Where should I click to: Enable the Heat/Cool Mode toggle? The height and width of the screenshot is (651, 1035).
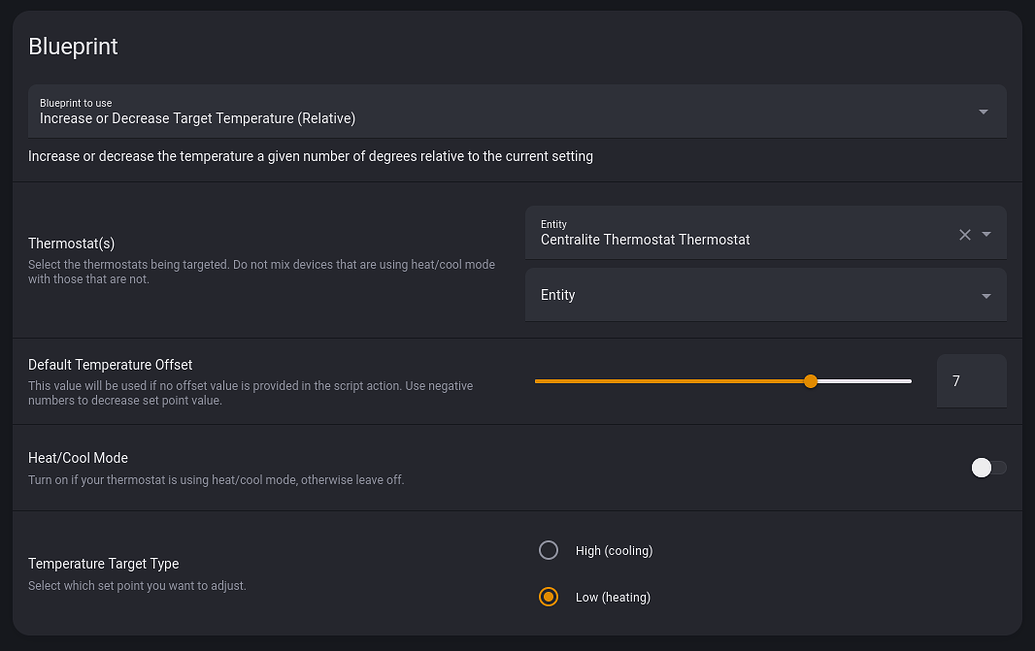pos(988,467)
